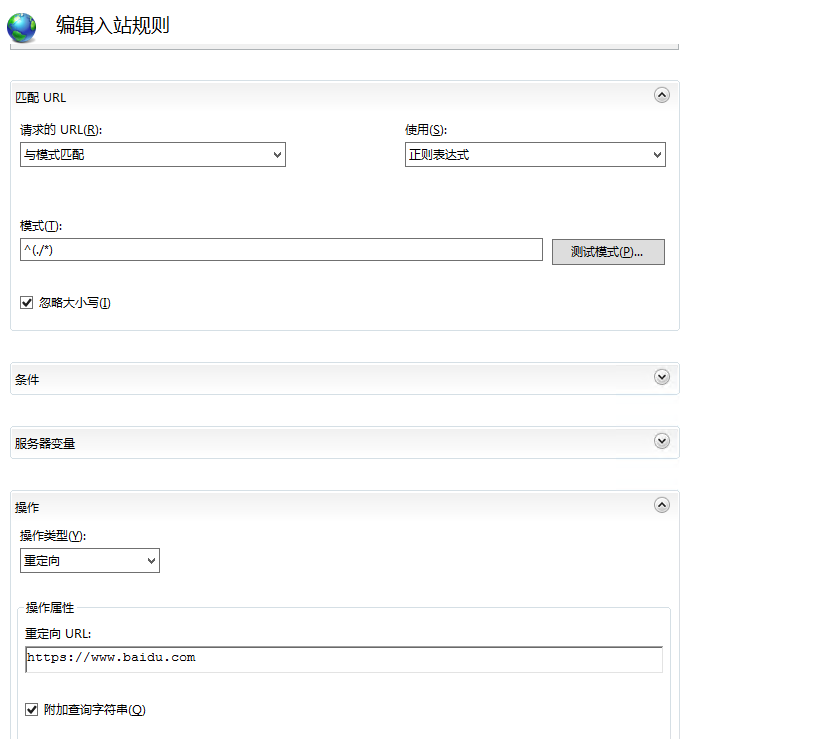Click the globe icon beside 编辑入站规则
The height and width of the screenshot is (739, 825).
click(21, 27)
